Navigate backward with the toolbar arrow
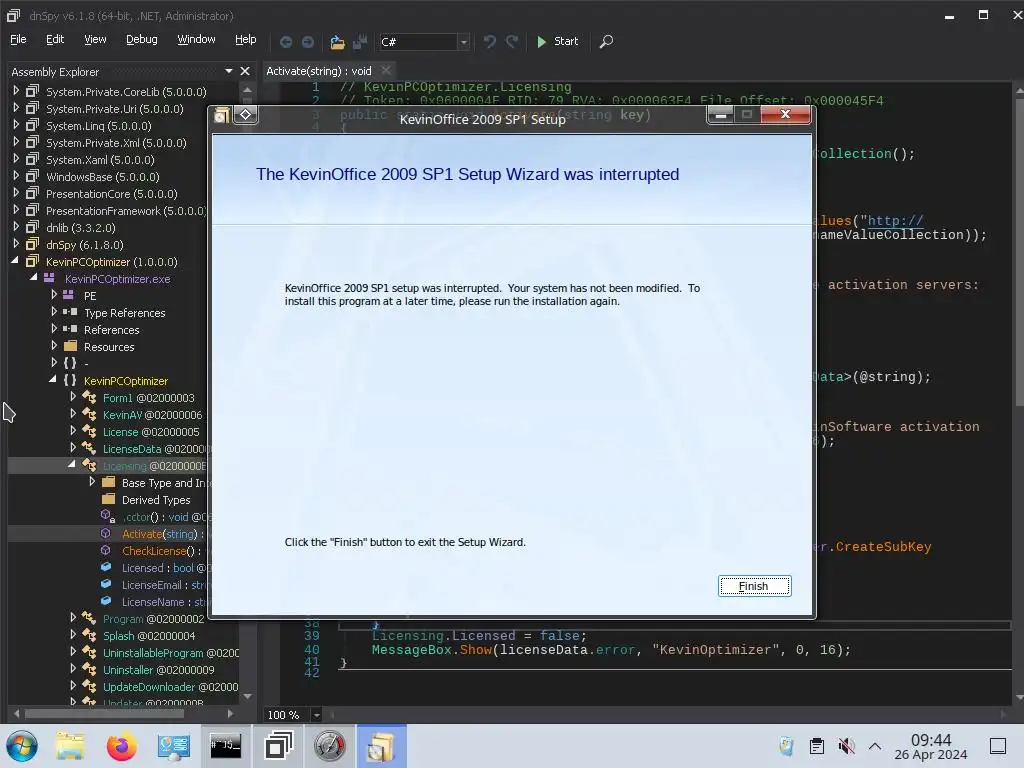 [285, 42]
